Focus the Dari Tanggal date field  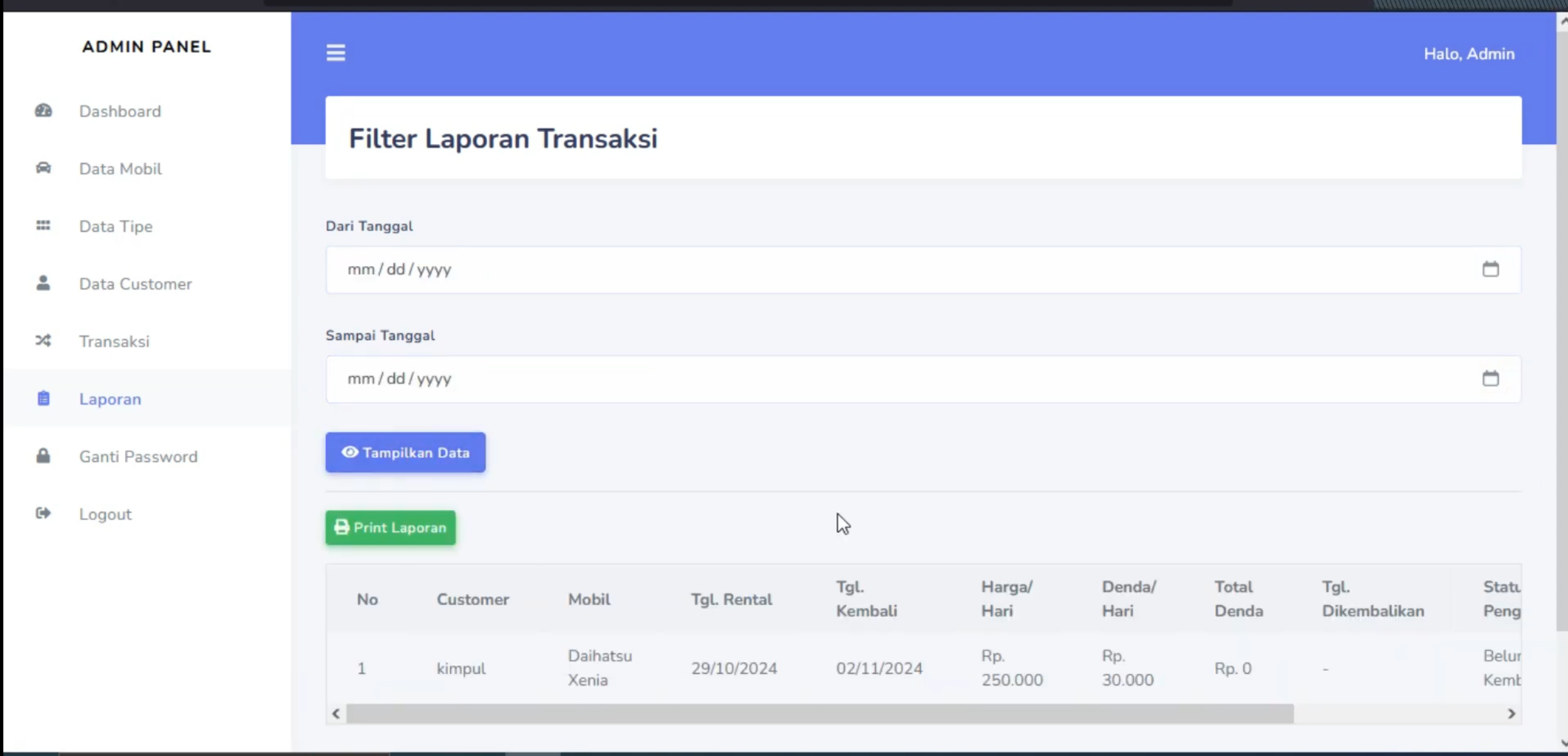click(x=923, y=270)
